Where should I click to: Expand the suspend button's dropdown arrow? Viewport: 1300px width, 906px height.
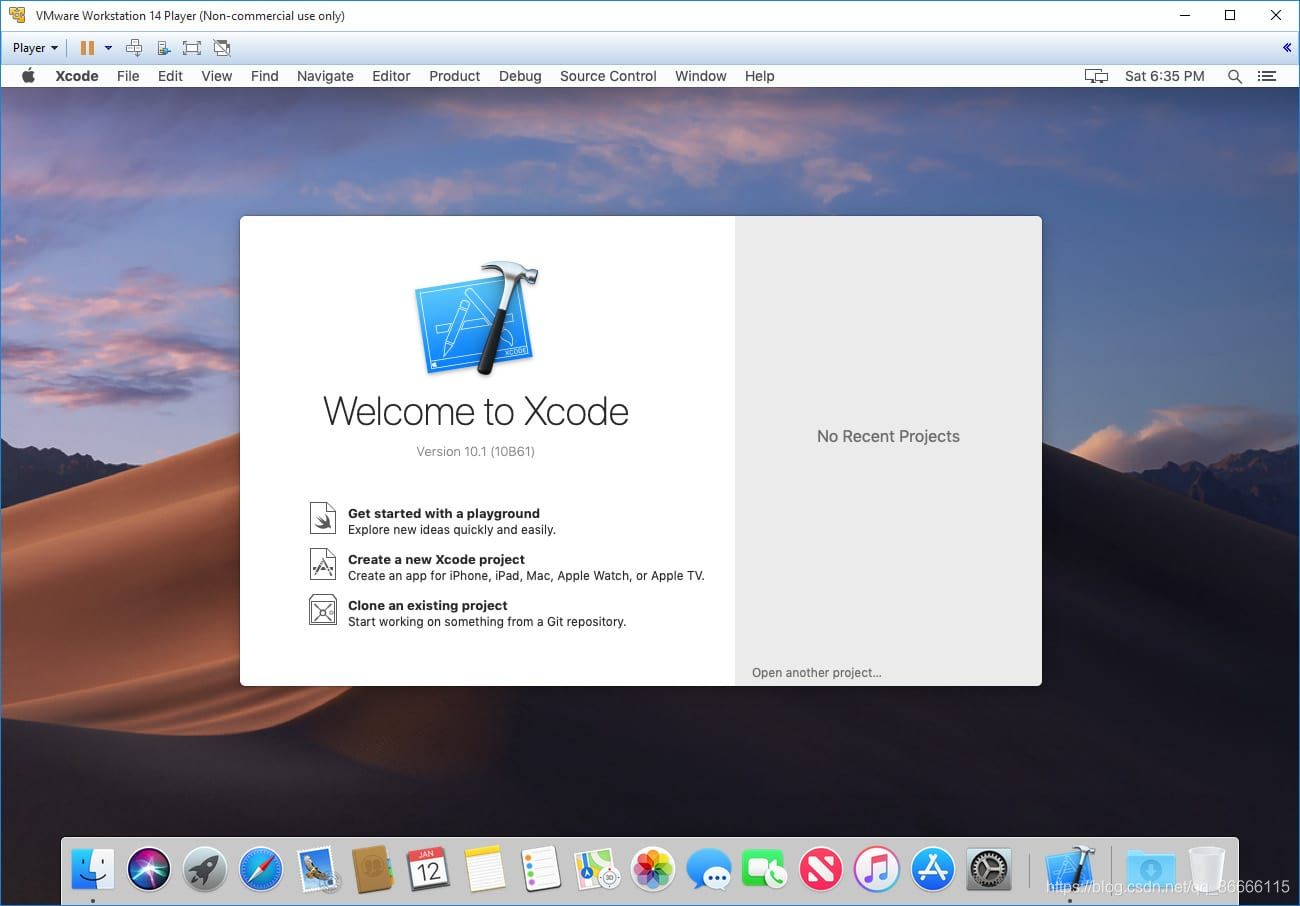108,47
